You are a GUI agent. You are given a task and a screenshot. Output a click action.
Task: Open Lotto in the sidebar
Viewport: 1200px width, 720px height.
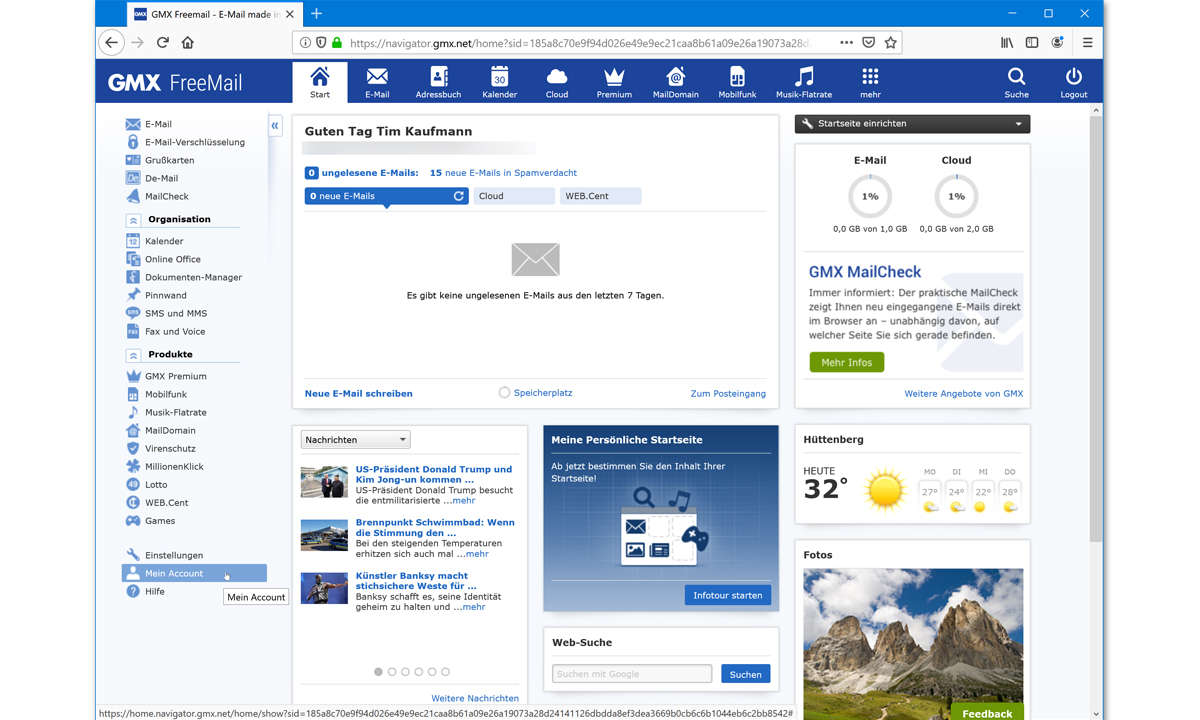point(156,484)
